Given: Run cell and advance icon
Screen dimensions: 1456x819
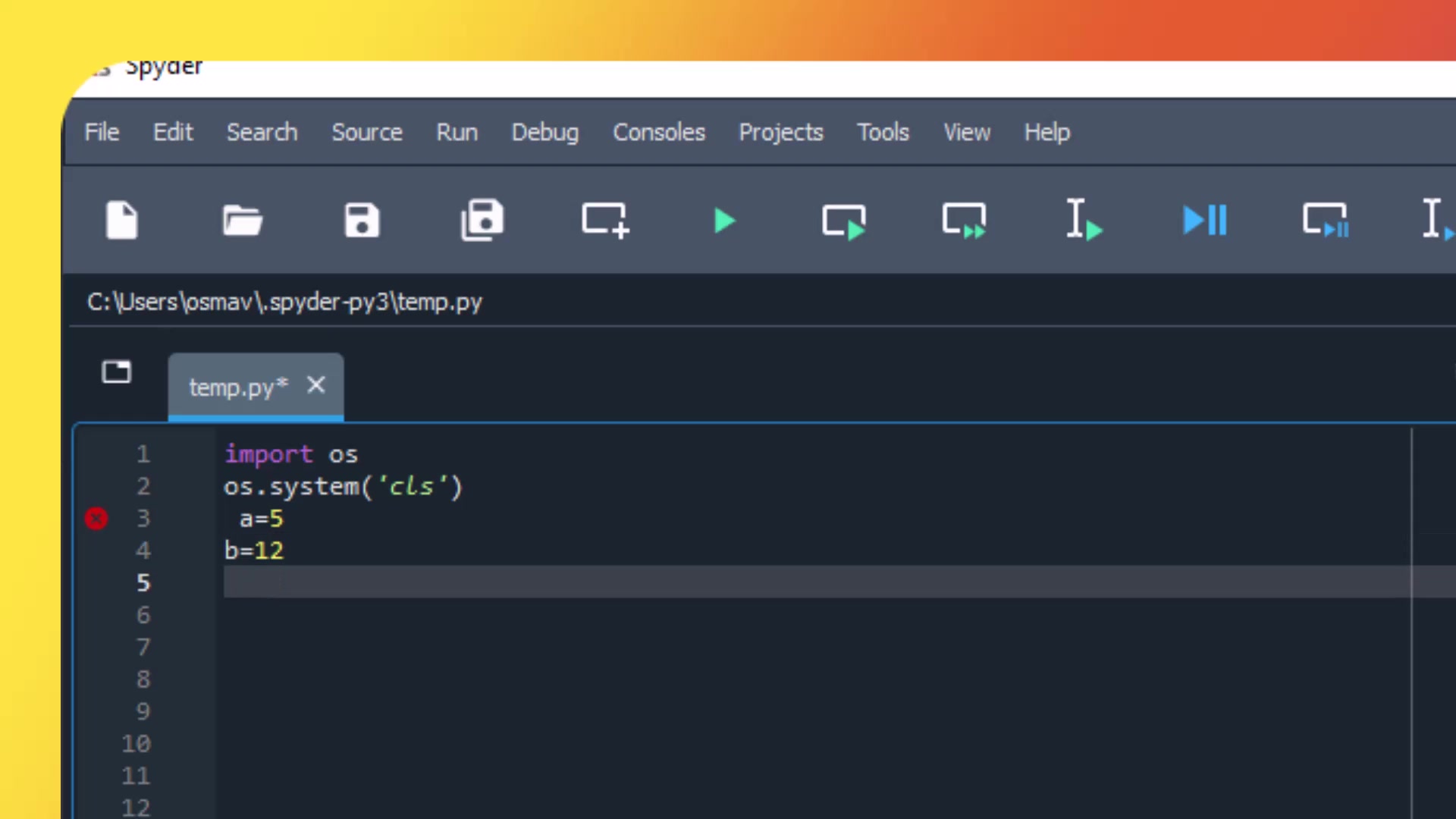Looking at the screenshot, I should tap(964, 221).
